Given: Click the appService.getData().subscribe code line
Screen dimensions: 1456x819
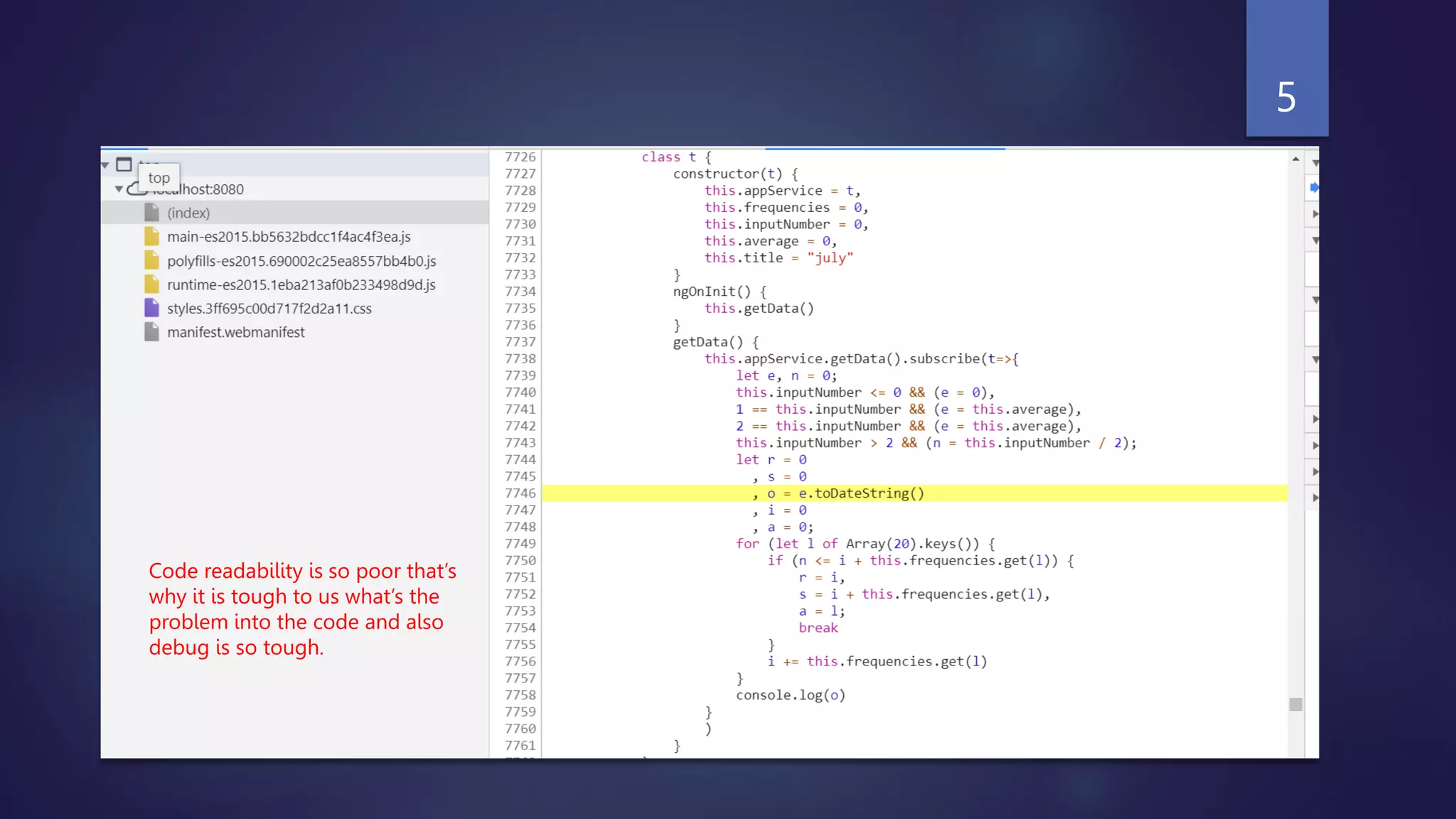Looking at the screenshot, I should (862, 359).
